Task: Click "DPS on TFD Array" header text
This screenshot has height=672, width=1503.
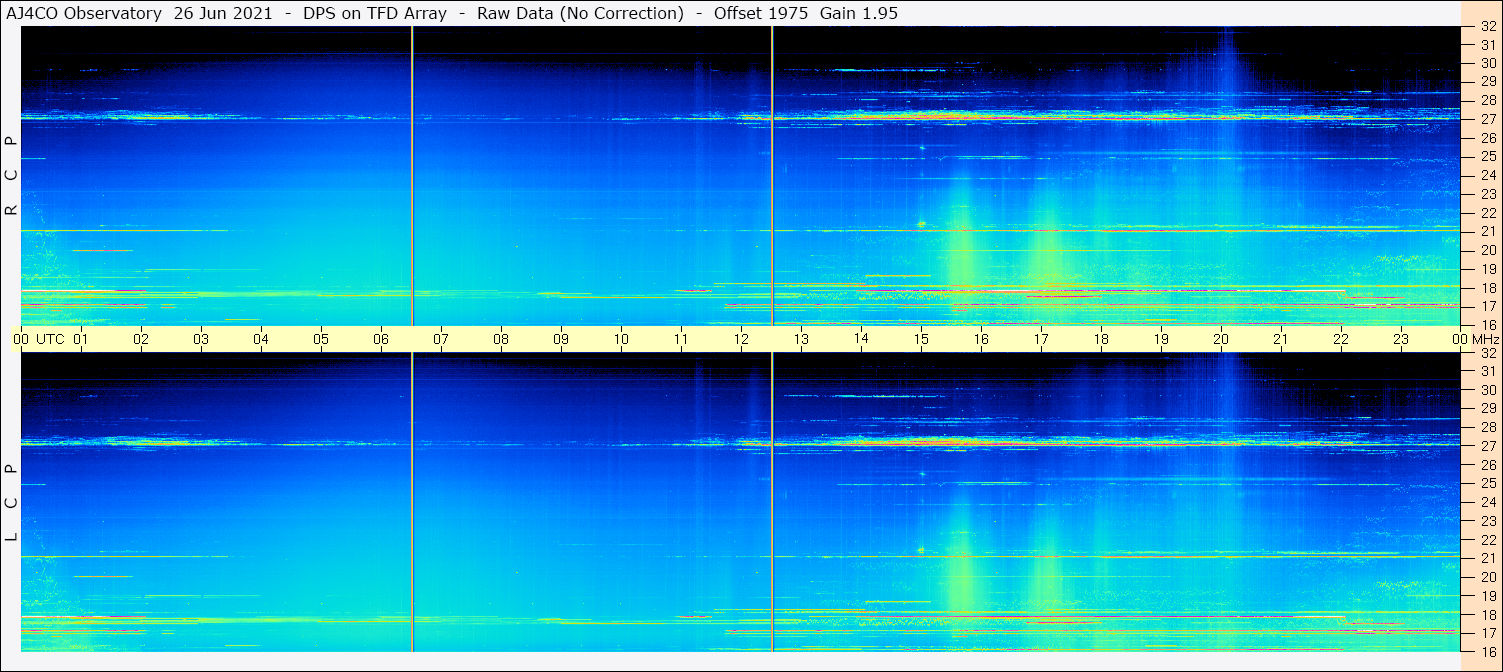Action: click(x=373, y=14)
